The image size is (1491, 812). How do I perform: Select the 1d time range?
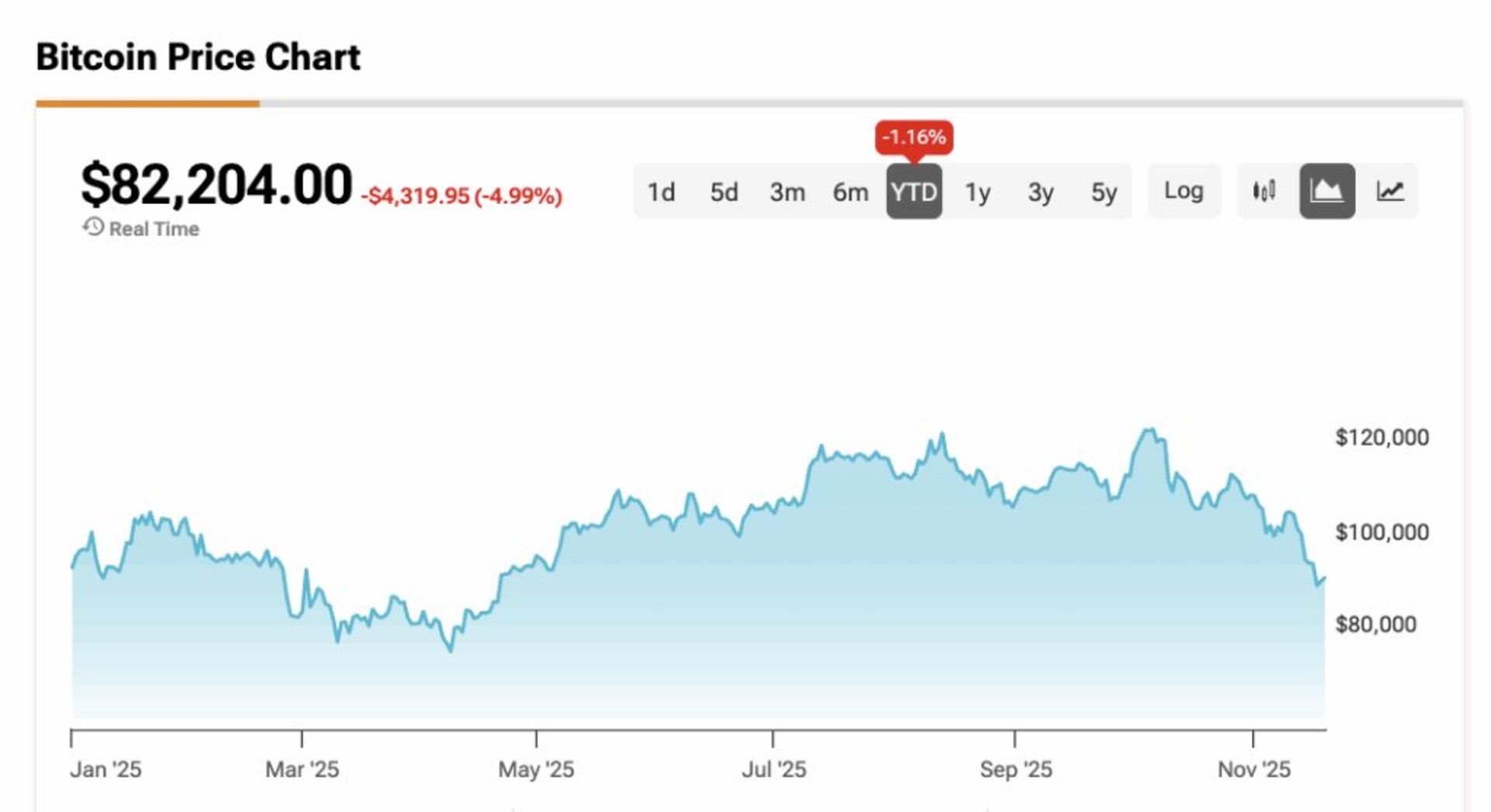[x=661, y=192]
